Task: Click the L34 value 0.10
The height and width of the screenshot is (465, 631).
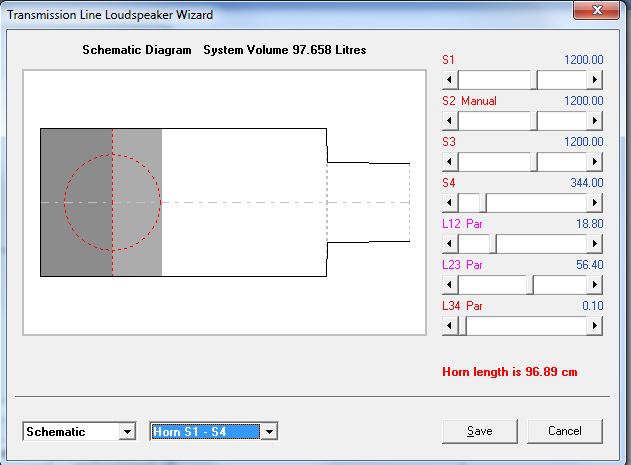Action: coord(593,306)
